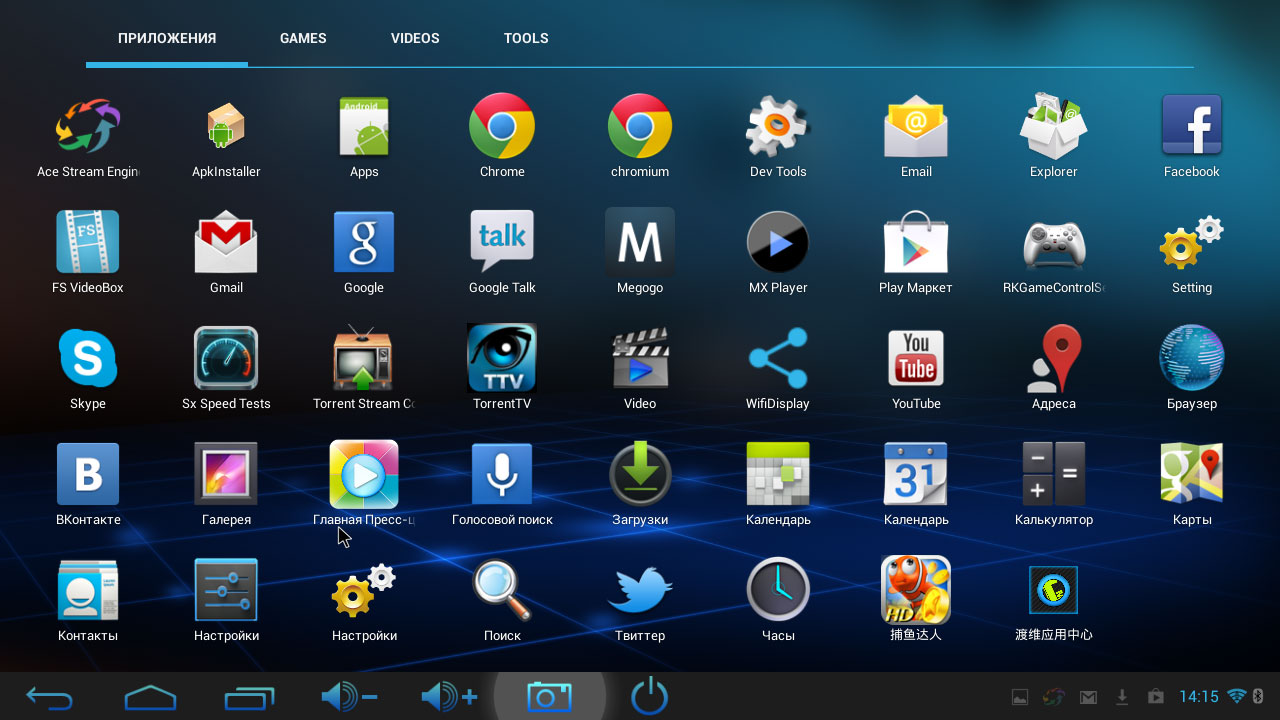Image resolution: width=1280 pixels, height=720 pixels.
Task: Open the YouTube app
Action: (x=916, y=358)
